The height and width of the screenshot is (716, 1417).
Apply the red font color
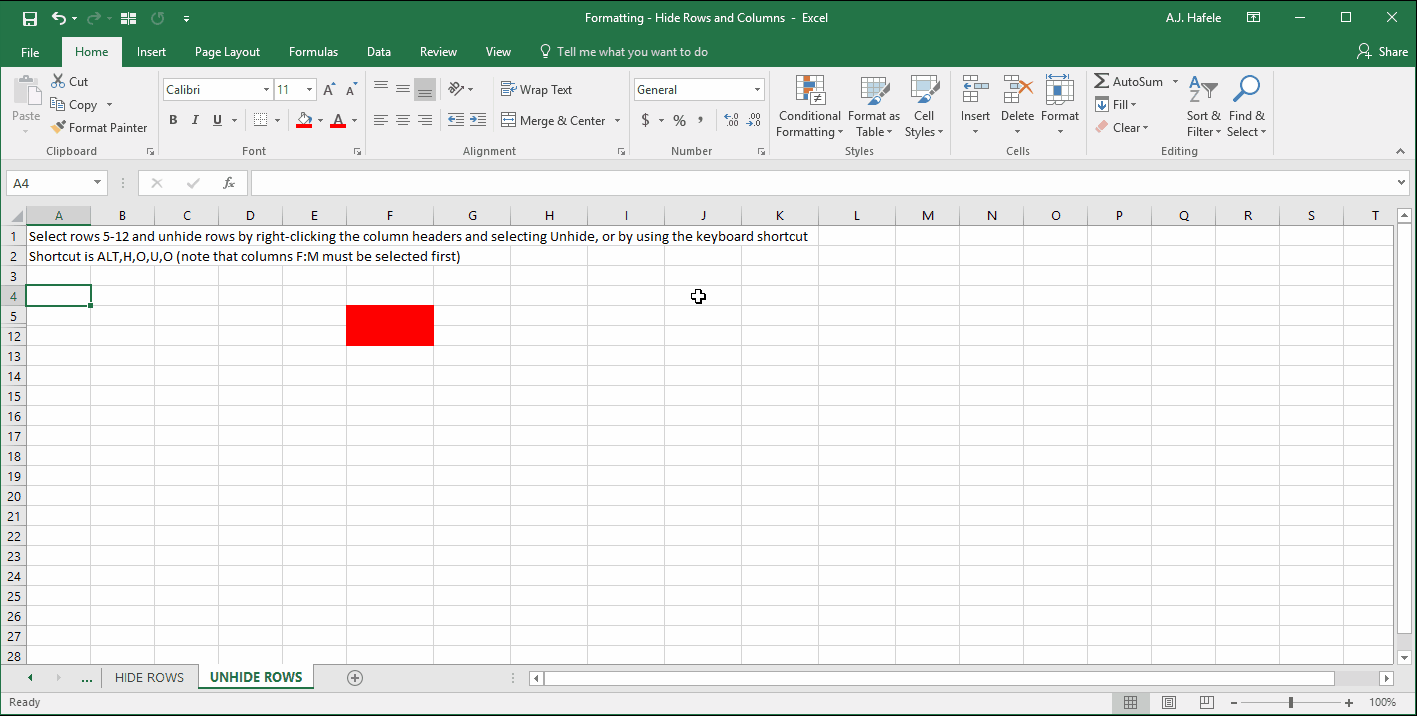point(338,121)
